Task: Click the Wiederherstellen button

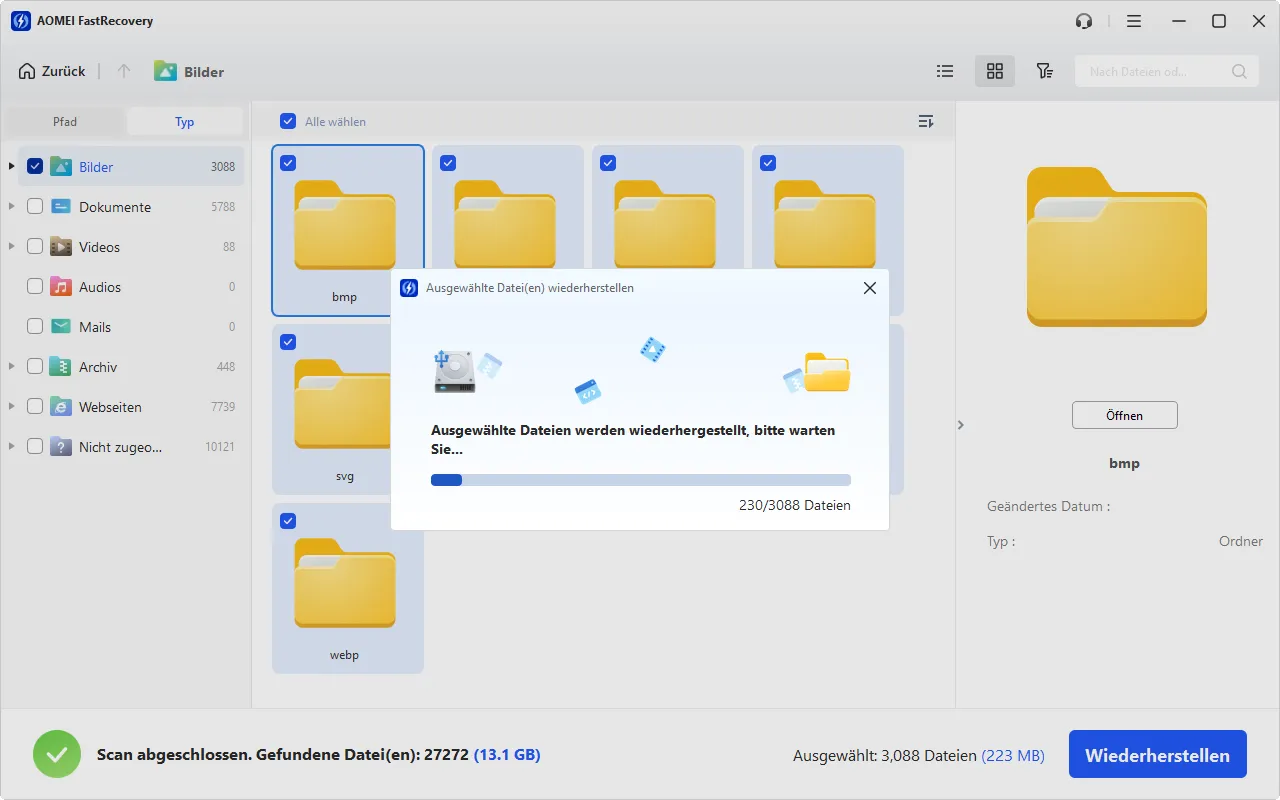Action: click(x=1158, y=755)
